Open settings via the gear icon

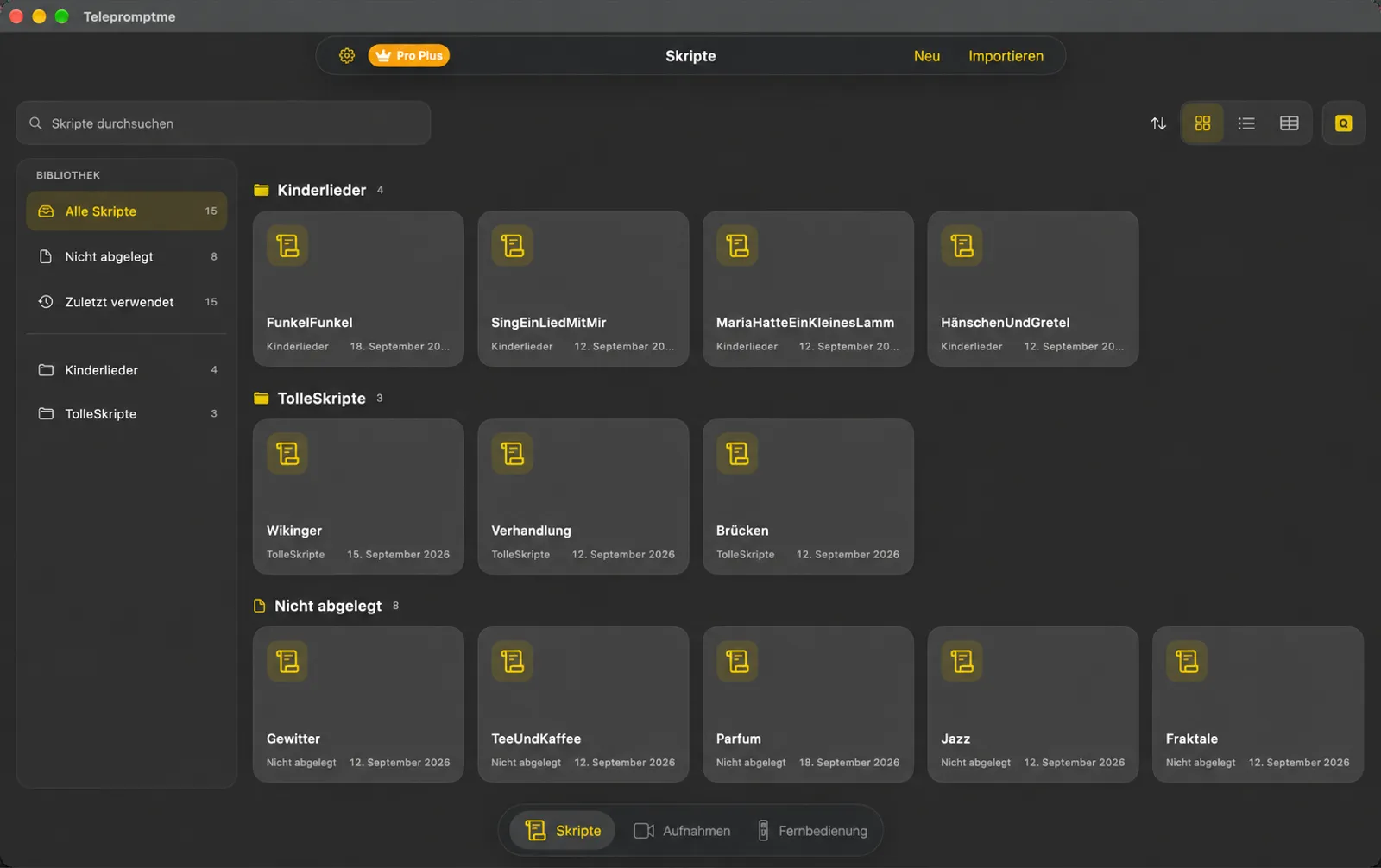(347, 55)
